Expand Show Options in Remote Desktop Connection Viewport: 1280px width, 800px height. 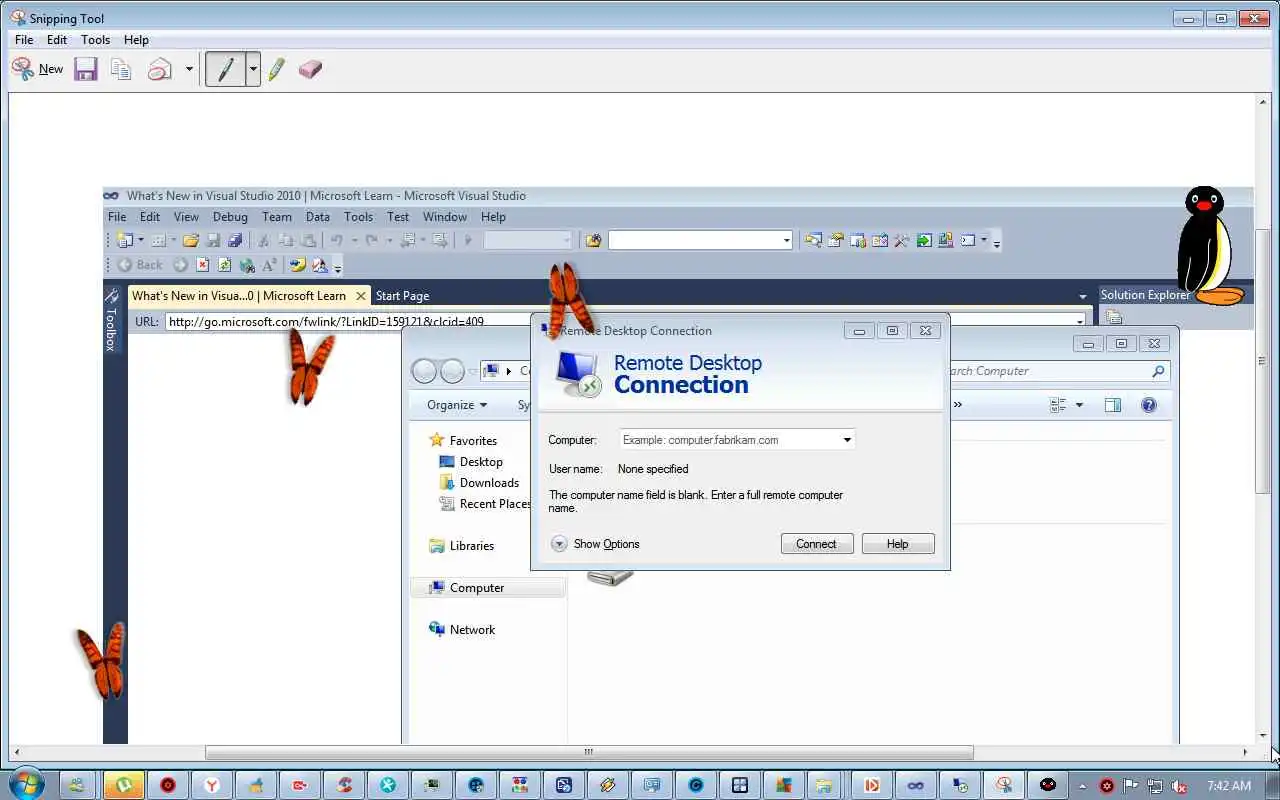point(595,544)
